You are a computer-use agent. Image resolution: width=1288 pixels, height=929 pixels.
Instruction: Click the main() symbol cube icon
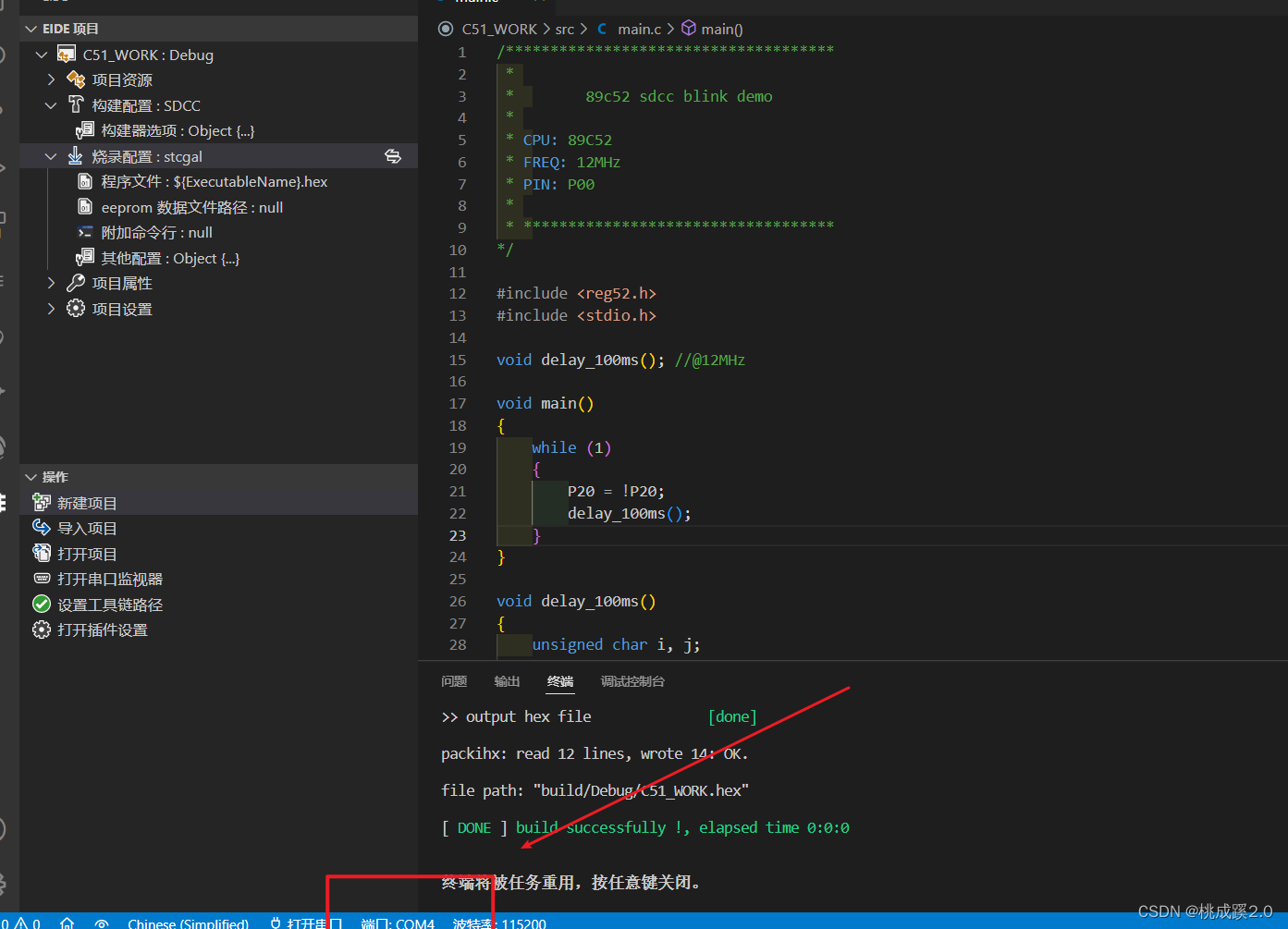[x=689, y=29]
